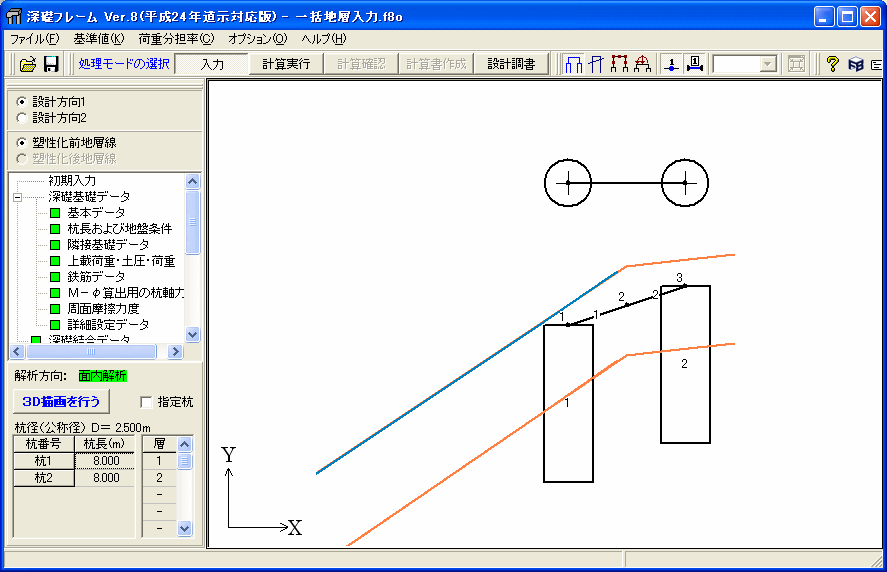Click tree horizontal scroll left arrow
The width and height of the screenshot is (887, 572).
coord(17,351)
